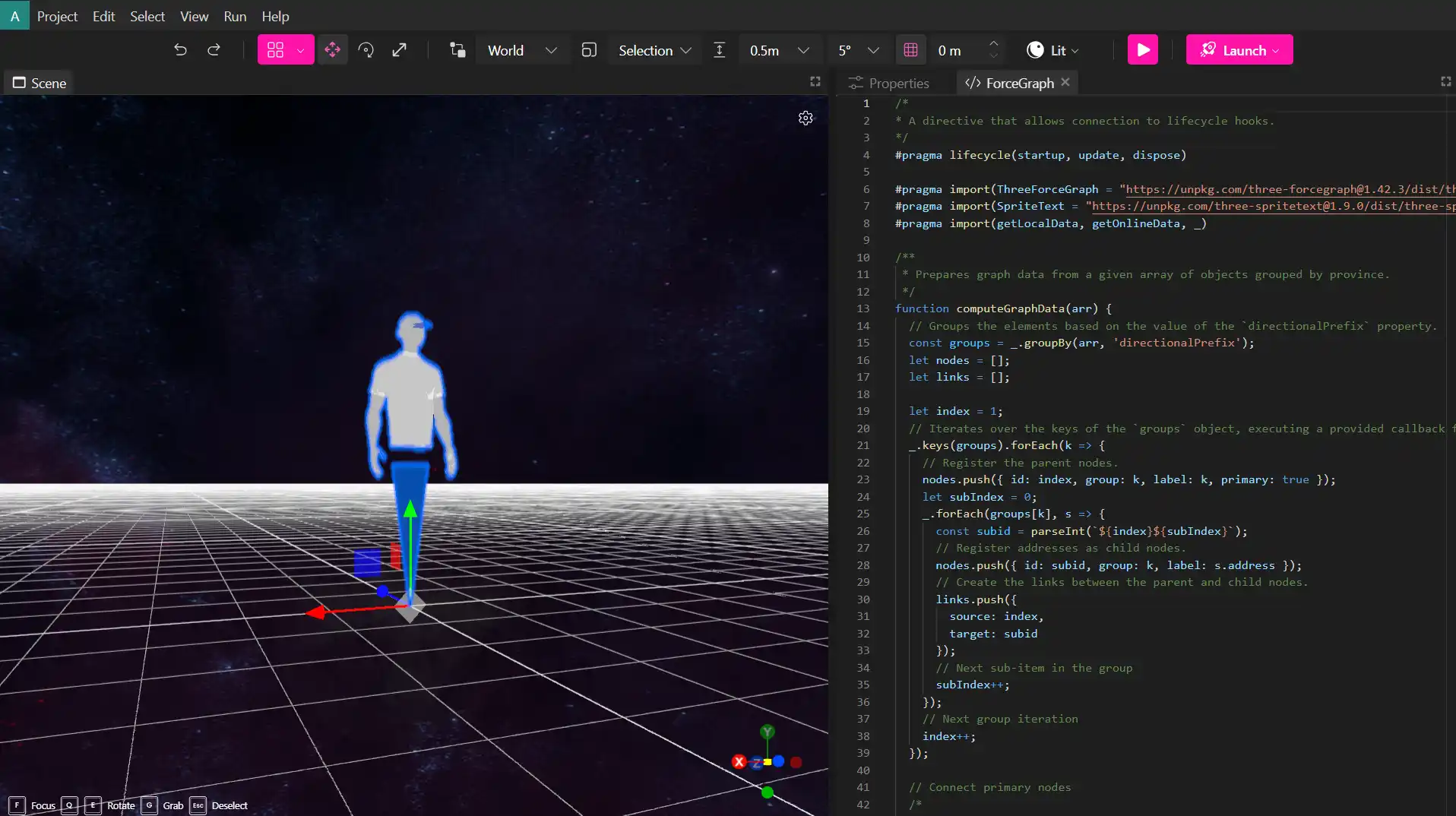Open the View menu
Image resolution: width=1456 pixels, height=816 pixels.
[195, 16]
